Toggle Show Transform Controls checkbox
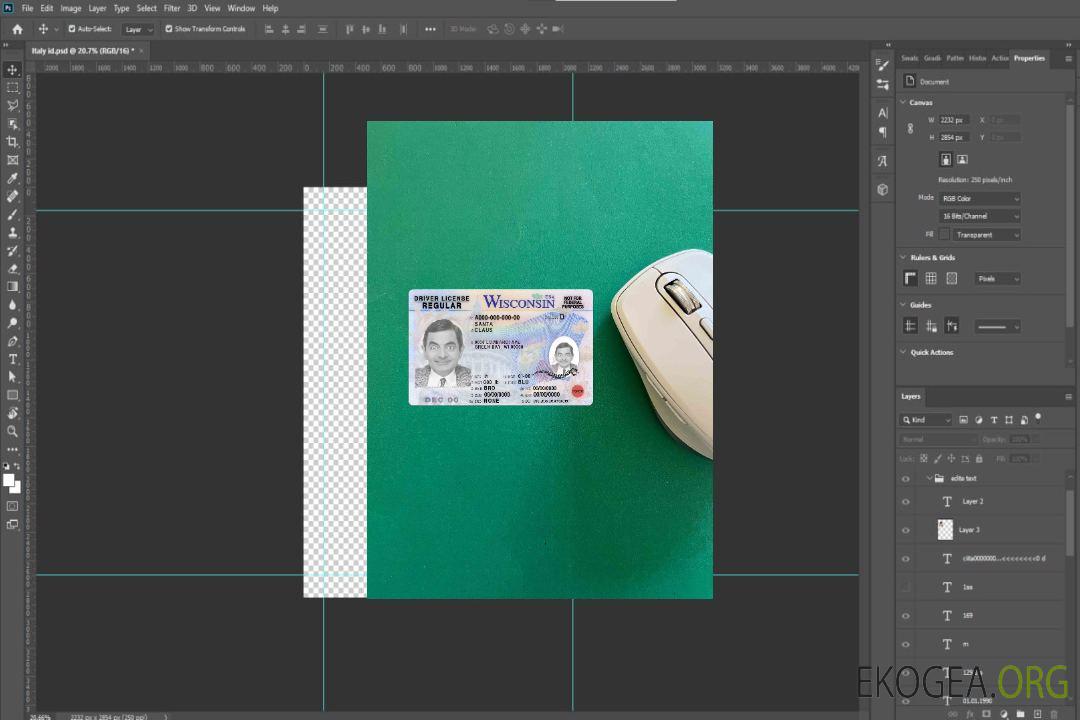1080x720 pixels. 169,29
